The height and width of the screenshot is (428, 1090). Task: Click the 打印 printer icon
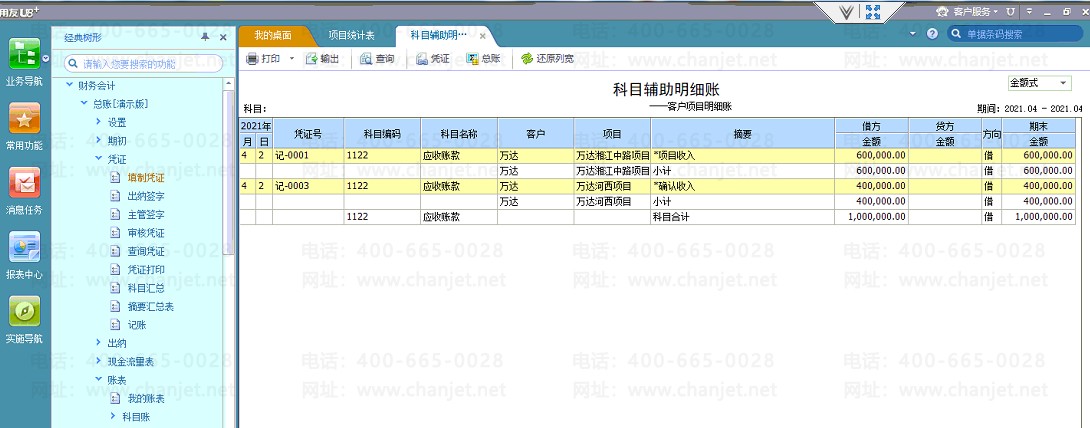click(x=252, y=59)
